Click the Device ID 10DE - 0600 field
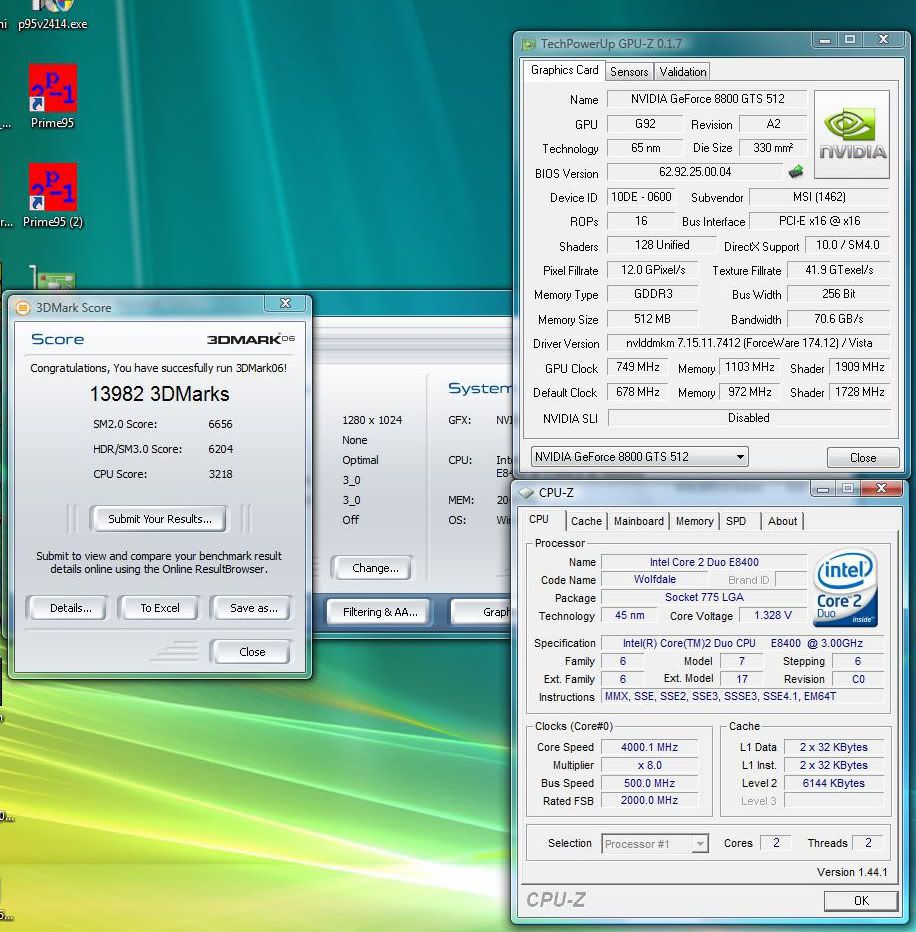916x932 pixels. 641,196
